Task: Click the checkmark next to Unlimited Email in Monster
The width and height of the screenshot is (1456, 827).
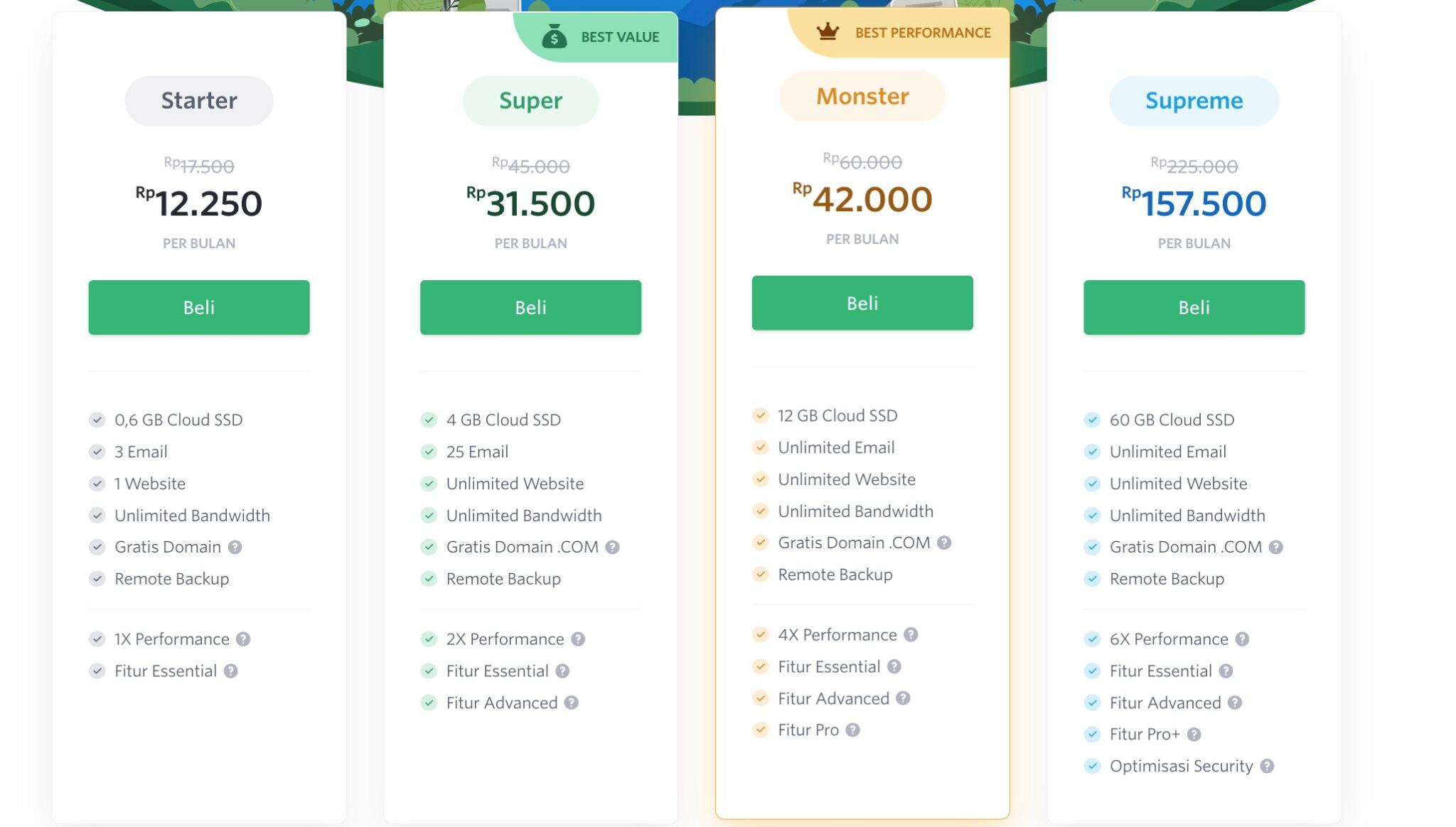Action: [x=760, y=447]
